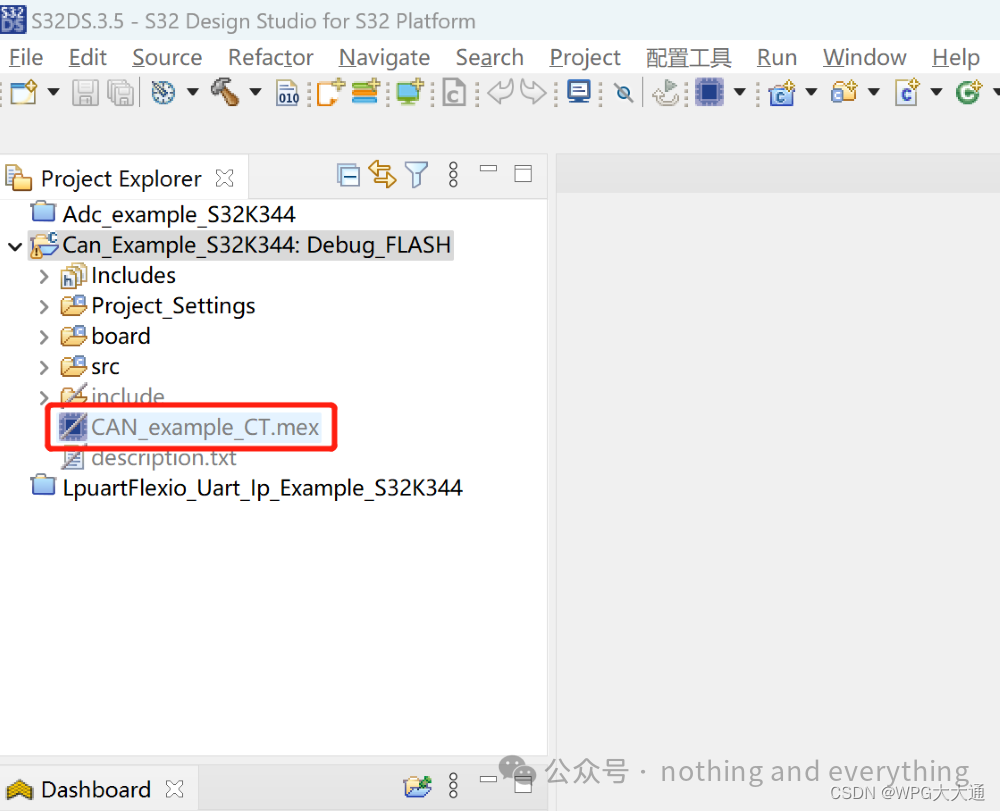Expand the Project_Settings folder
The image size is (1000, 811).
[x=43, y=307]
